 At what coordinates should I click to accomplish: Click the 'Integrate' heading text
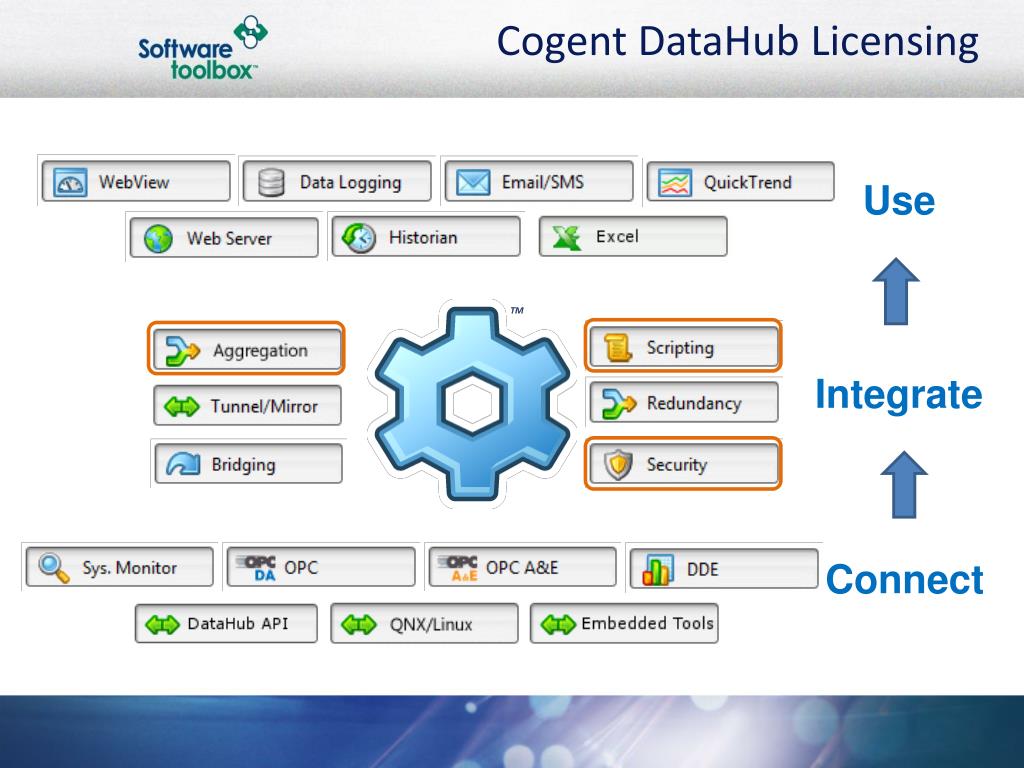click(x=899, y=396)
